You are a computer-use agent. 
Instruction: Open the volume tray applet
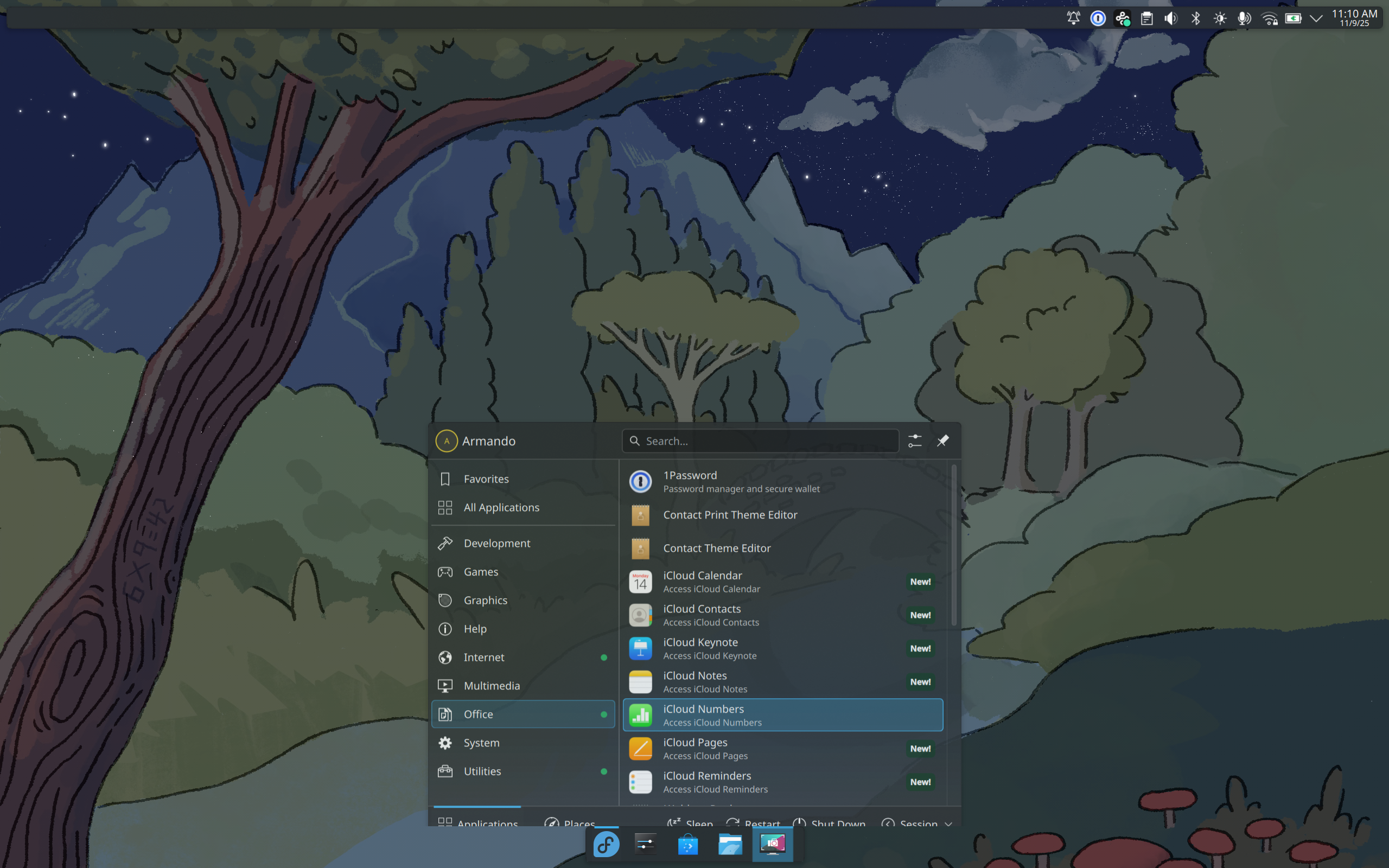pos(1171,18)
